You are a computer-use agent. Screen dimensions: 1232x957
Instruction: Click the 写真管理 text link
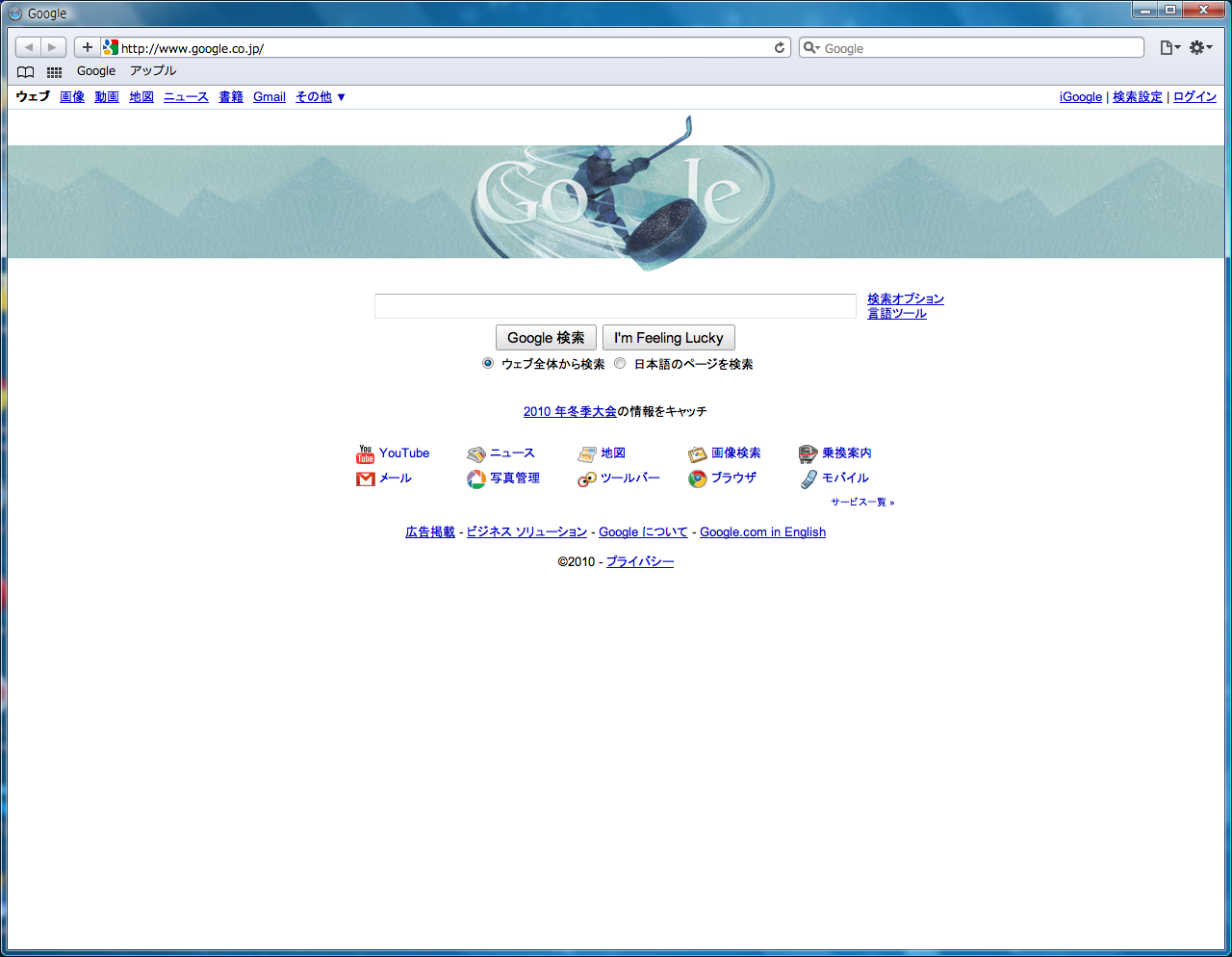[x=515, y=478]
